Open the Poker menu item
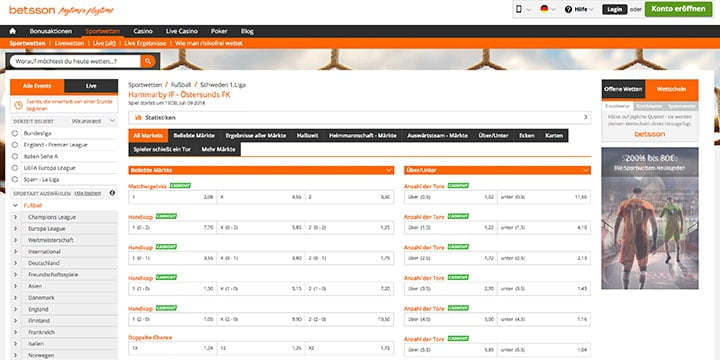Screen dimensions: 720x360 coord(219,31)
